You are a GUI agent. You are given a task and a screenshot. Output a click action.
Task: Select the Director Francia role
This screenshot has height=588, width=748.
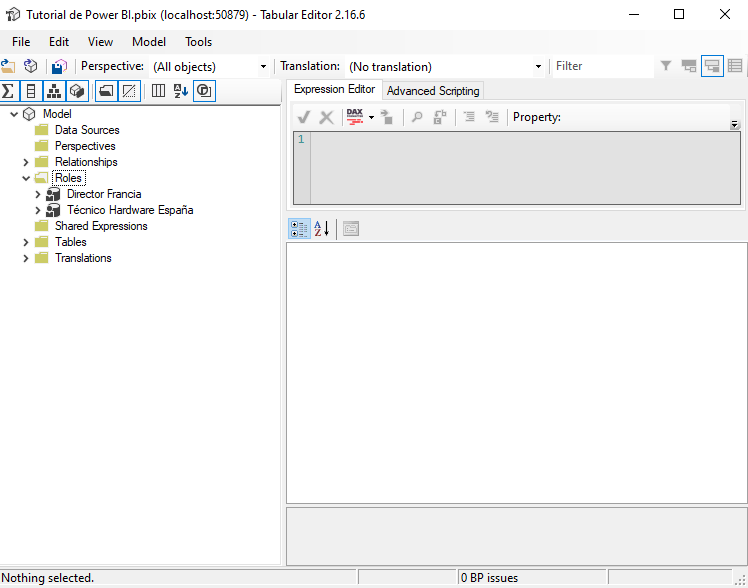point(104,194)
